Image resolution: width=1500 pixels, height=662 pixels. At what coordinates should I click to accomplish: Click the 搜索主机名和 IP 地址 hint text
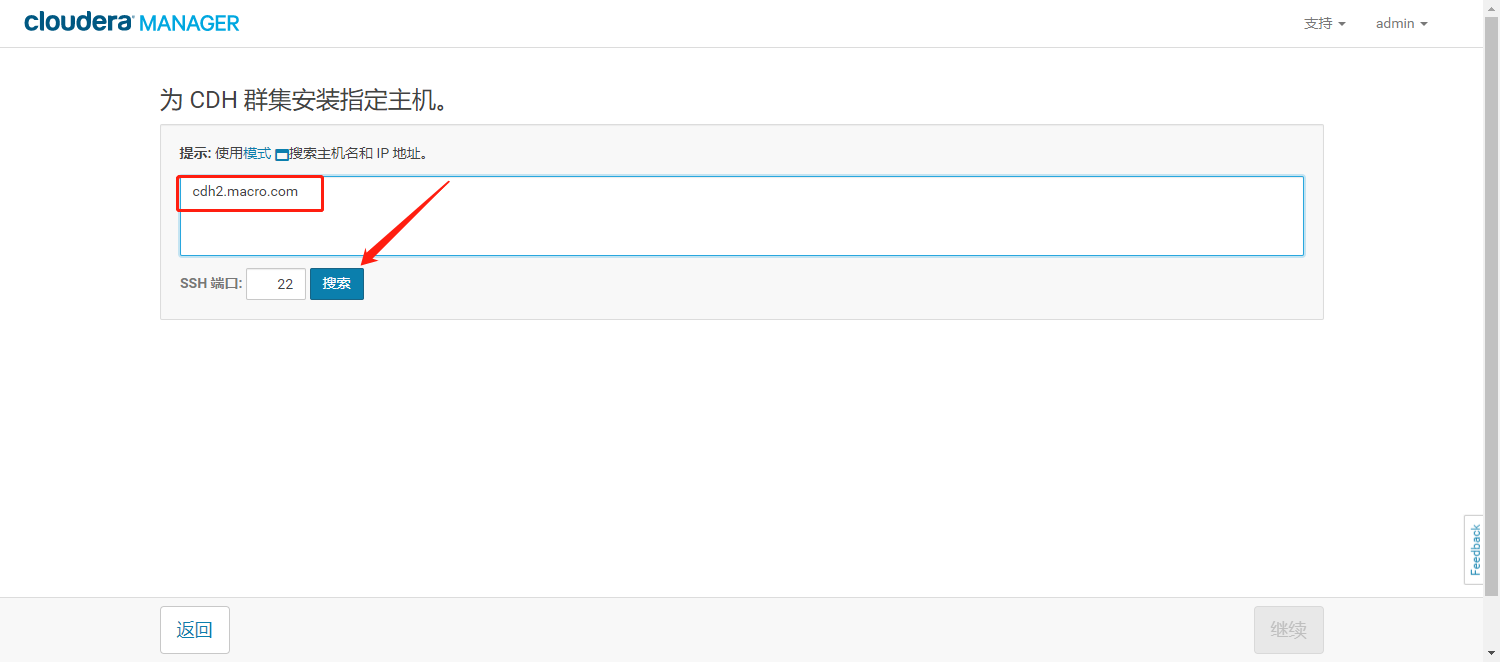tap(359, 153)
